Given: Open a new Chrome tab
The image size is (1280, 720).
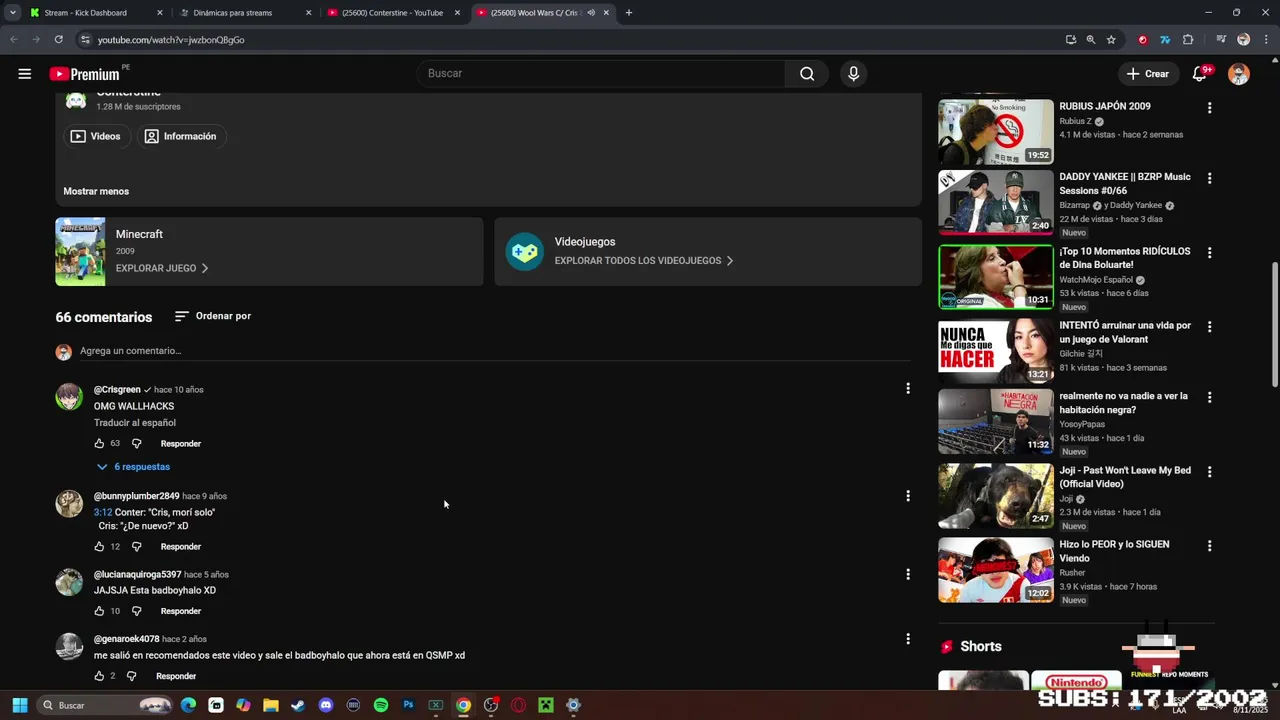Looking at the screenshot, I should (x=629, y=13).
